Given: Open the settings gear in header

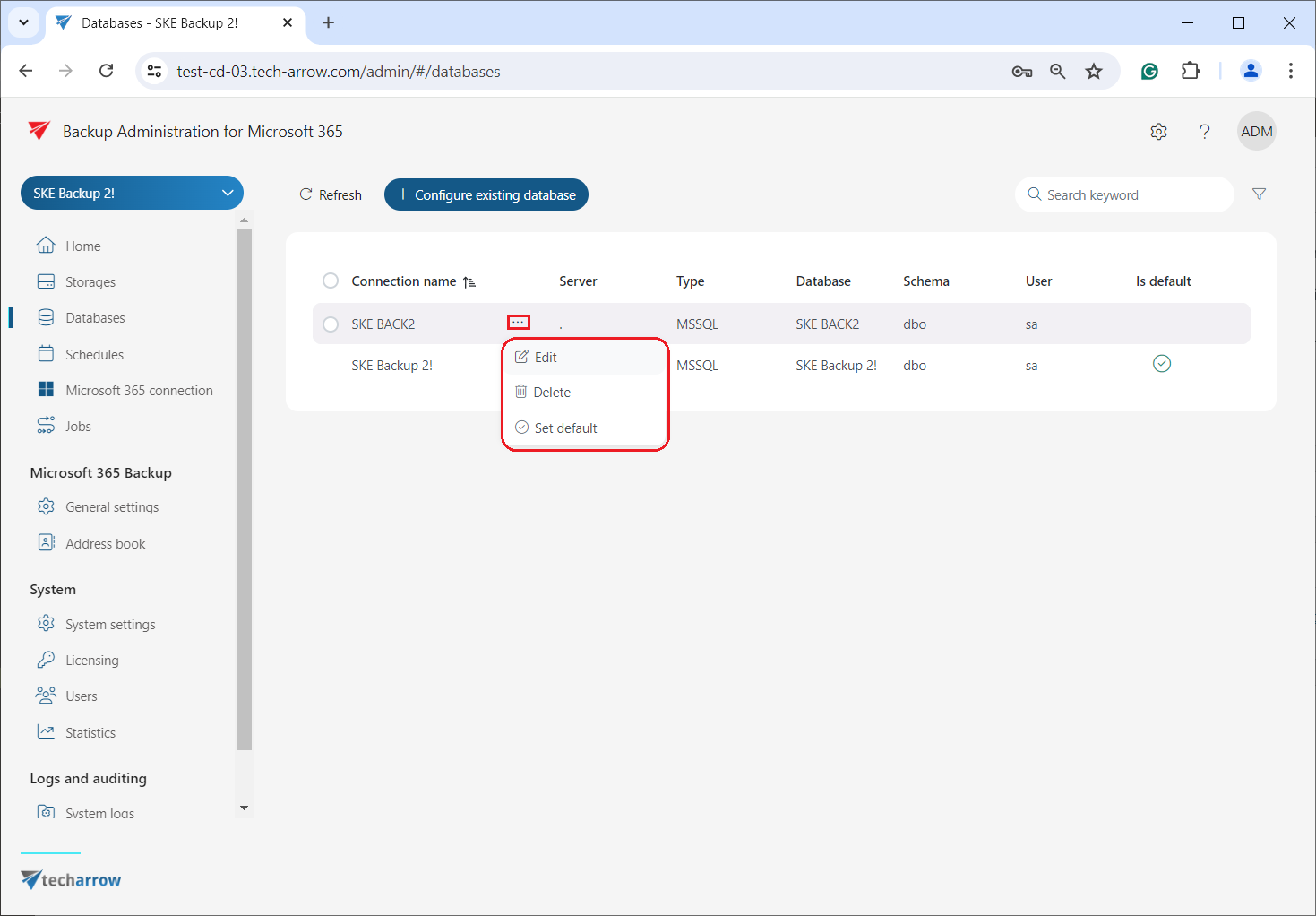Looking at the screenshot, I should click(1158, 132).
